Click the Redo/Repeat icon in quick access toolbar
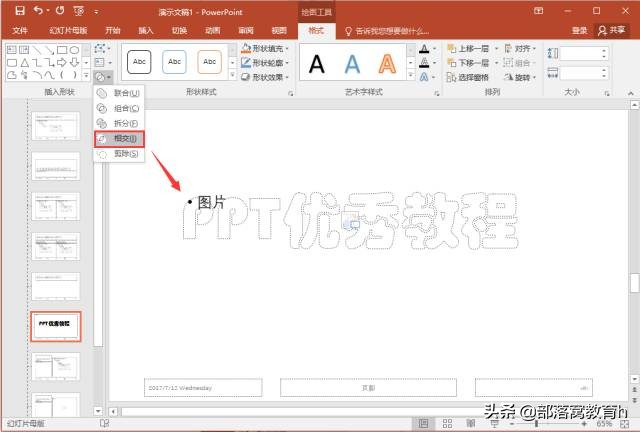640x432 pixels. pyautogui.click(x=60, y=11)
